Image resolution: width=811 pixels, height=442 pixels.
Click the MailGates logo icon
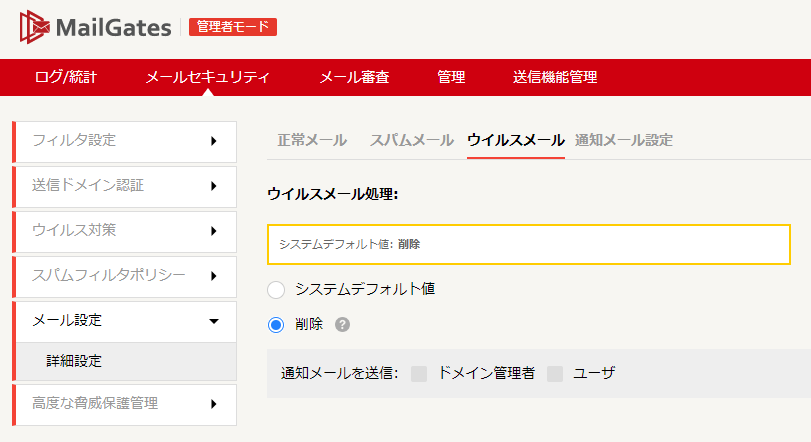(35, 27)
